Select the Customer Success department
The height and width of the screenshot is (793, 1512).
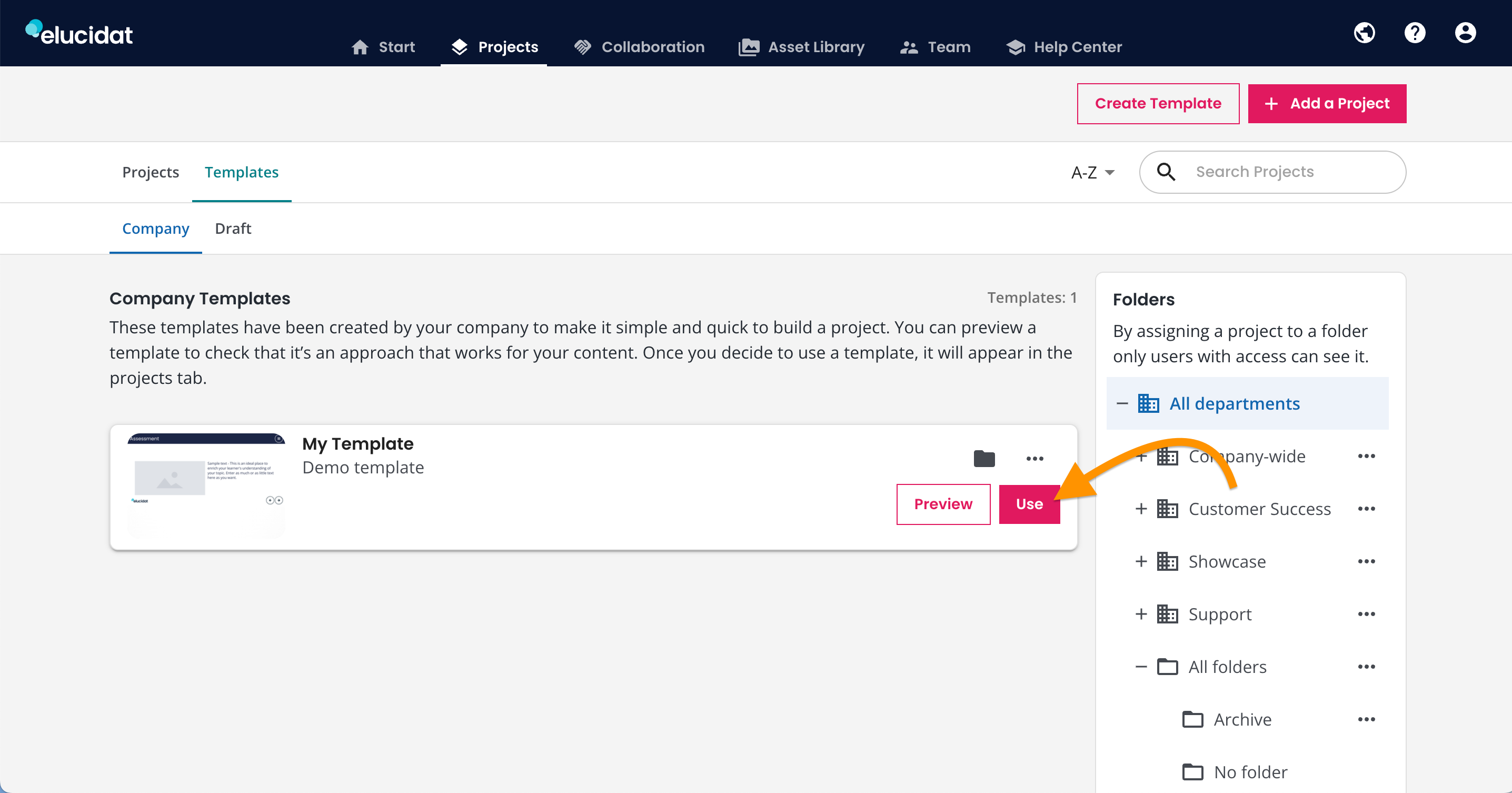[1260, 509]
